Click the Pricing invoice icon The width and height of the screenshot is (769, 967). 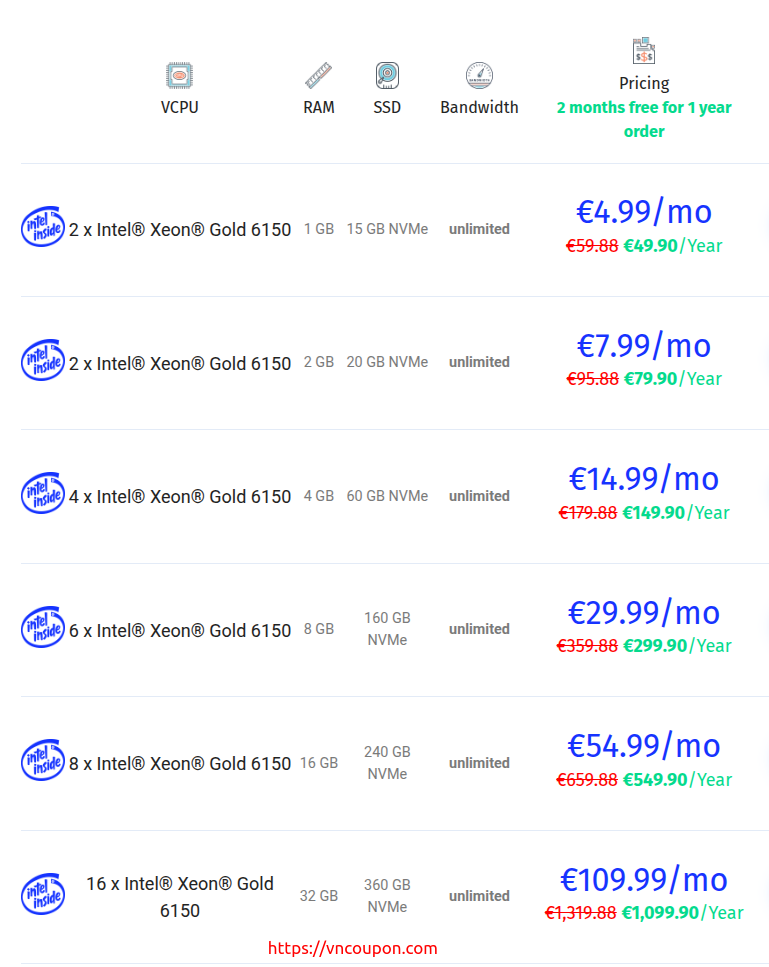point(644,51)
